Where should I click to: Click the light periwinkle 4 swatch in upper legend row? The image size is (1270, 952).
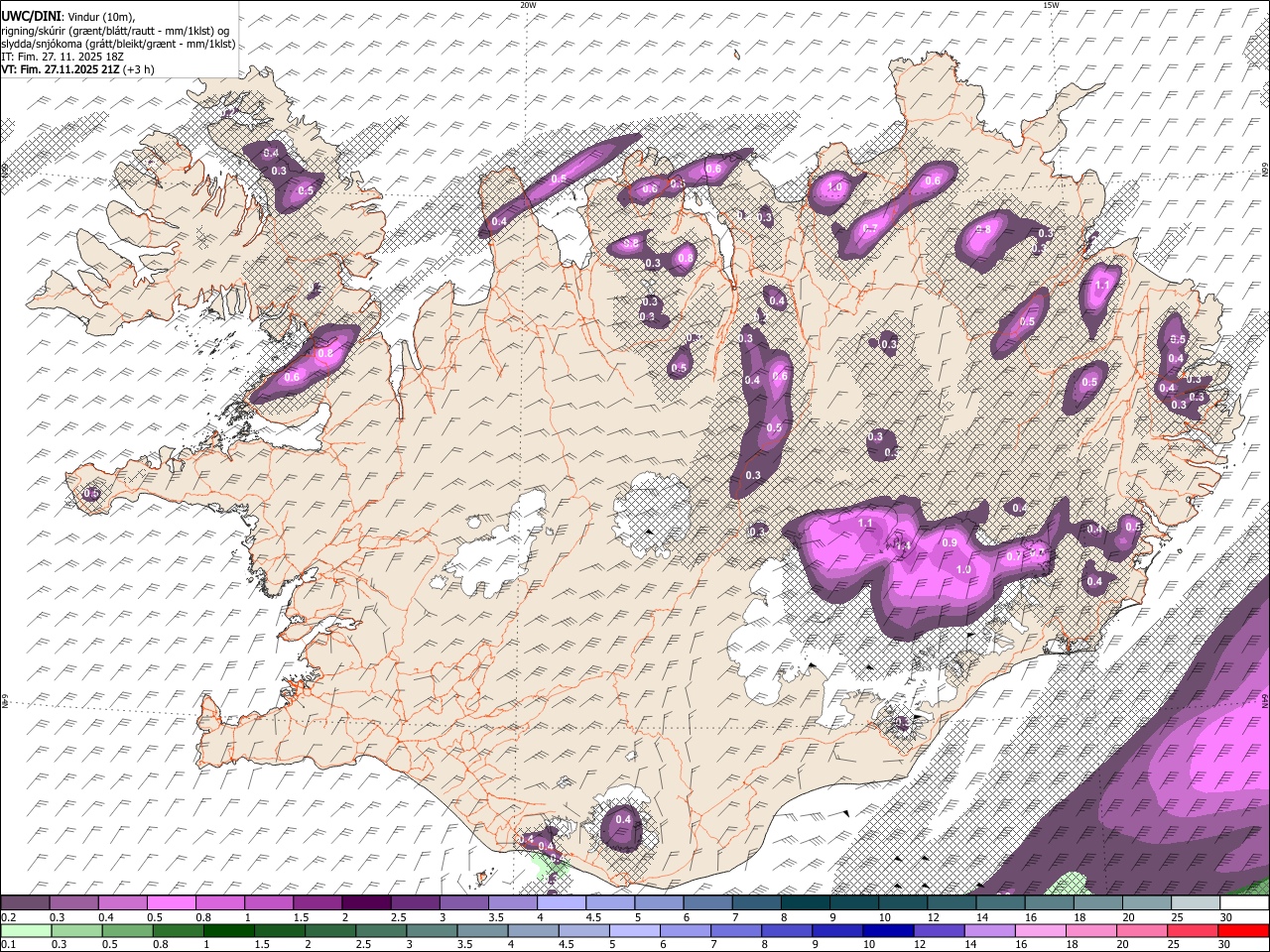coord(561,902)
